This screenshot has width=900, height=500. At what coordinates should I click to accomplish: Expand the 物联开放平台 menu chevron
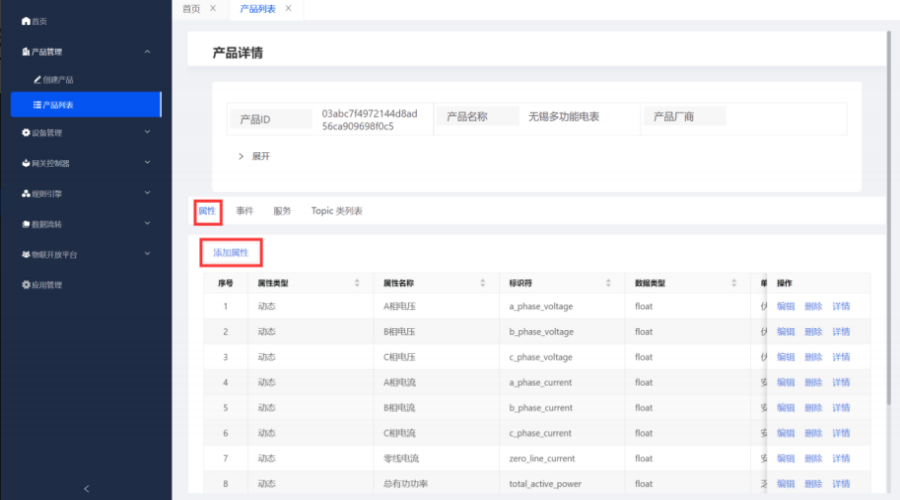(148, 254)
